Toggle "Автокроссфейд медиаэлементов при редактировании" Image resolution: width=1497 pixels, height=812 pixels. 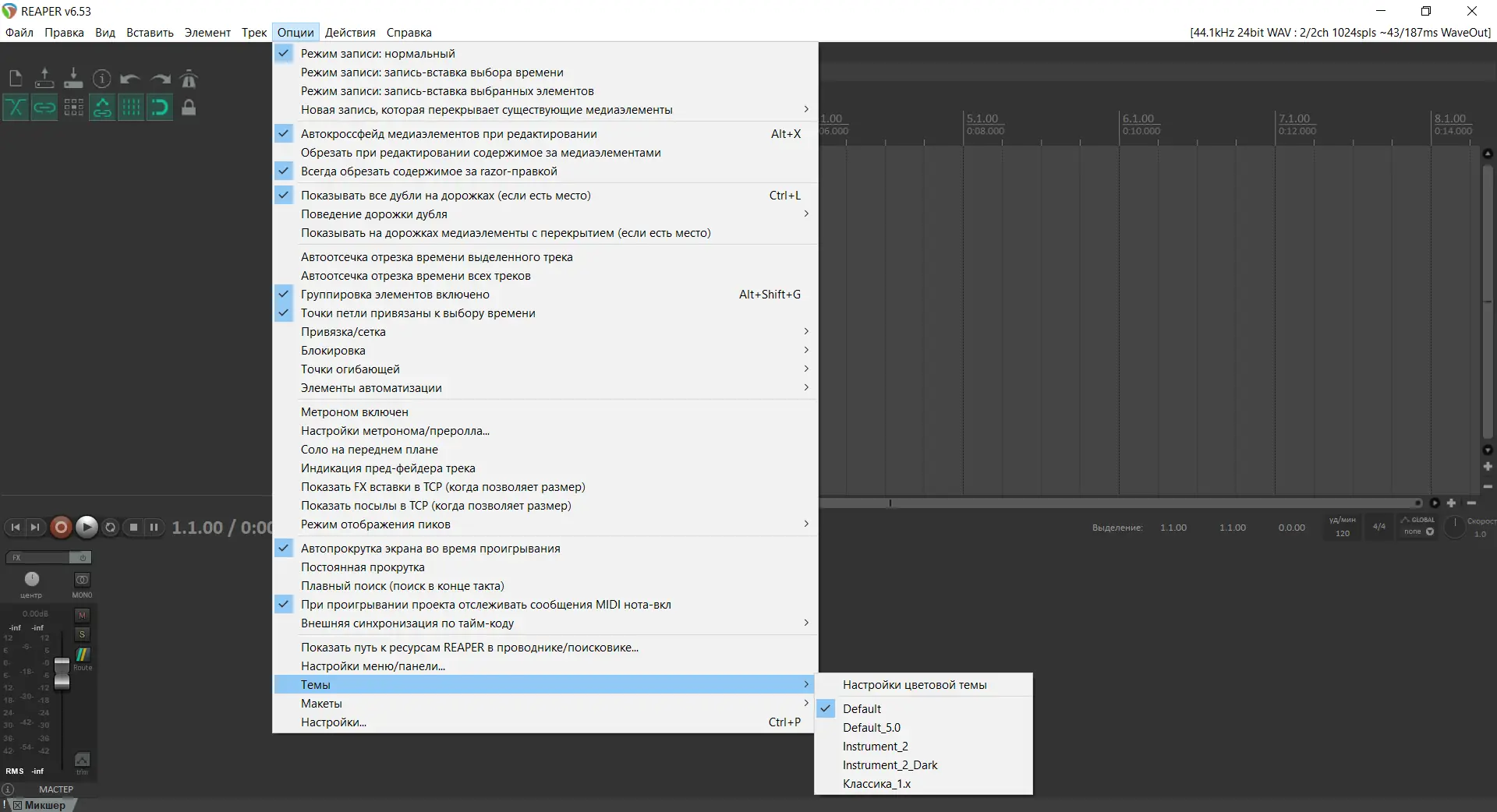545,134
